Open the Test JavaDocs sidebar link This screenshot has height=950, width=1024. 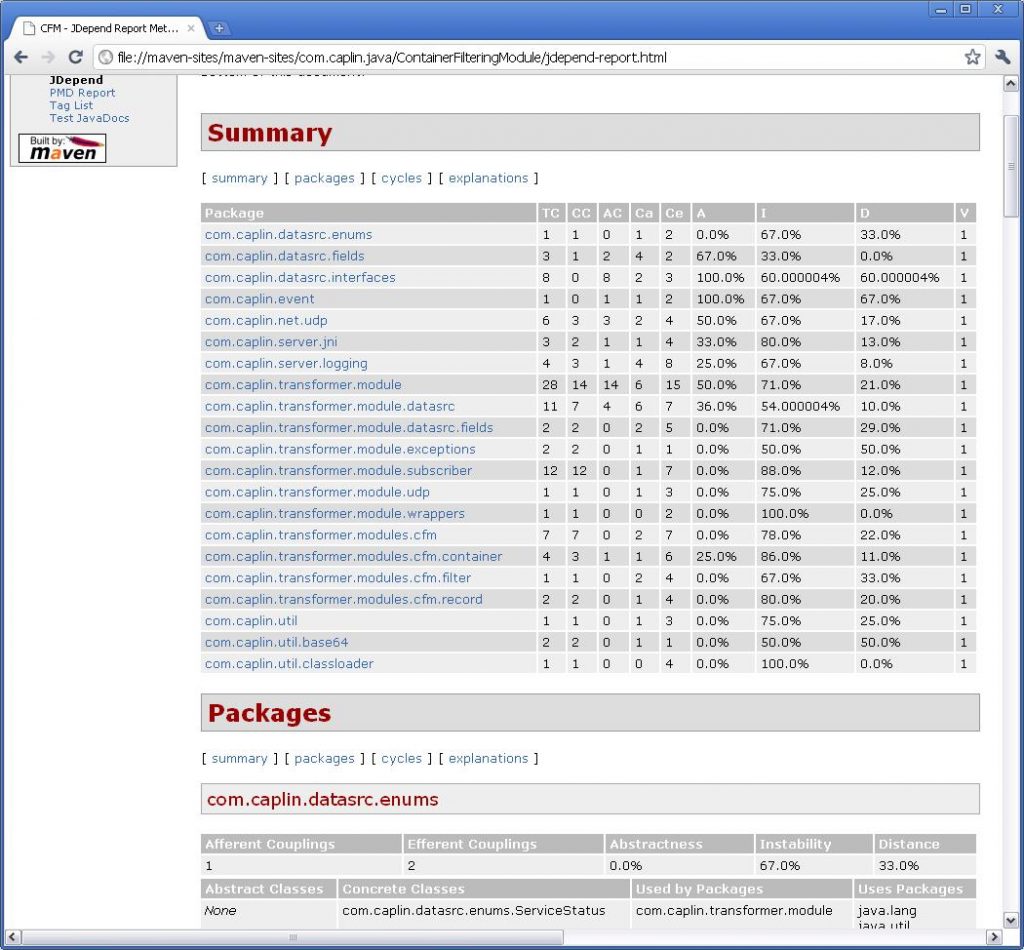point(89,118)
